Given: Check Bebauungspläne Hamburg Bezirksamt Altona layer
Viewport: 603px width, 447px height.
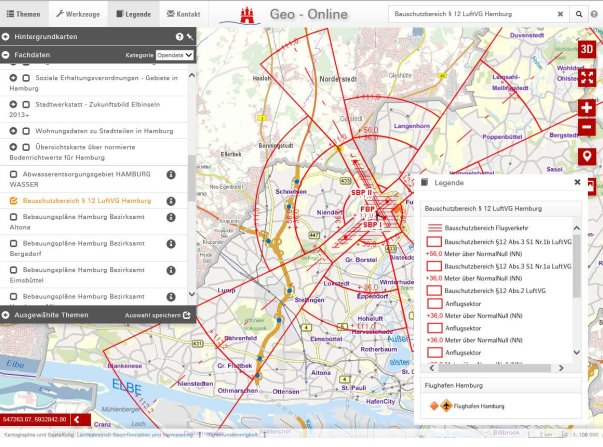Looking at the screenshot, I should (13, 216).
